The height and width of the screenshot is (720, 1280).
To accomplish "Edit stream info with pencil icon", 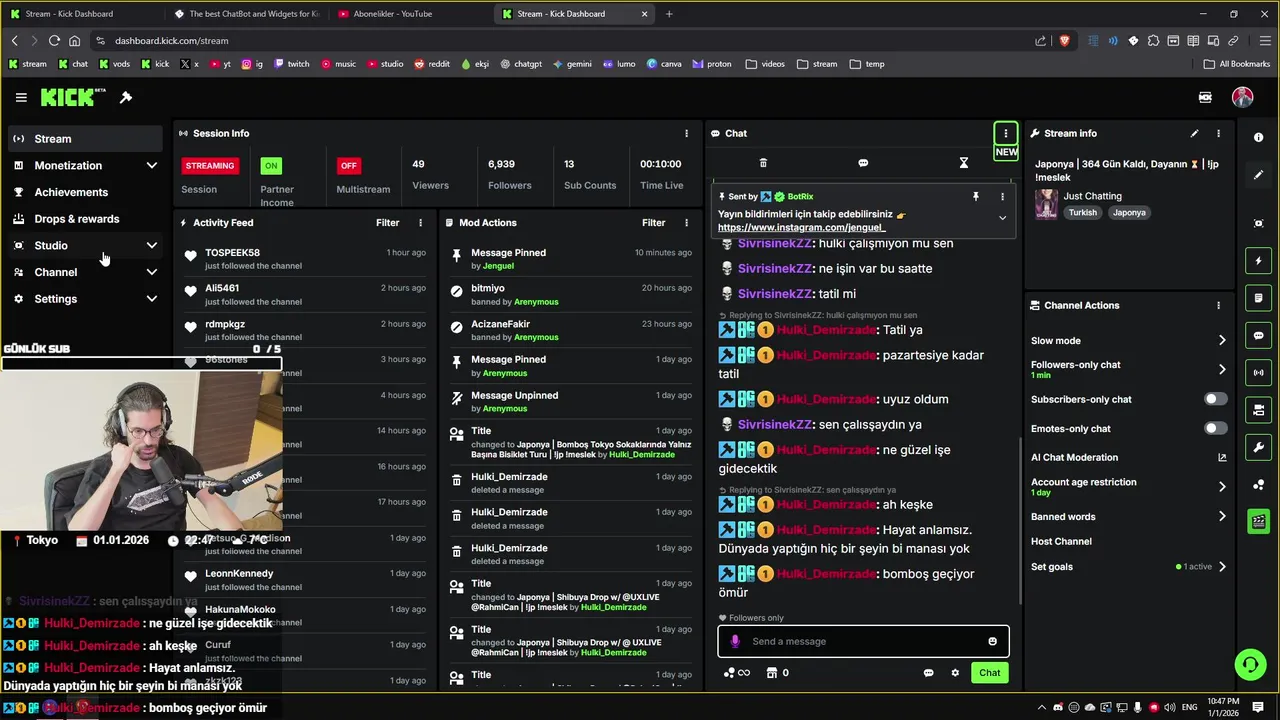I will (1194, 133).
